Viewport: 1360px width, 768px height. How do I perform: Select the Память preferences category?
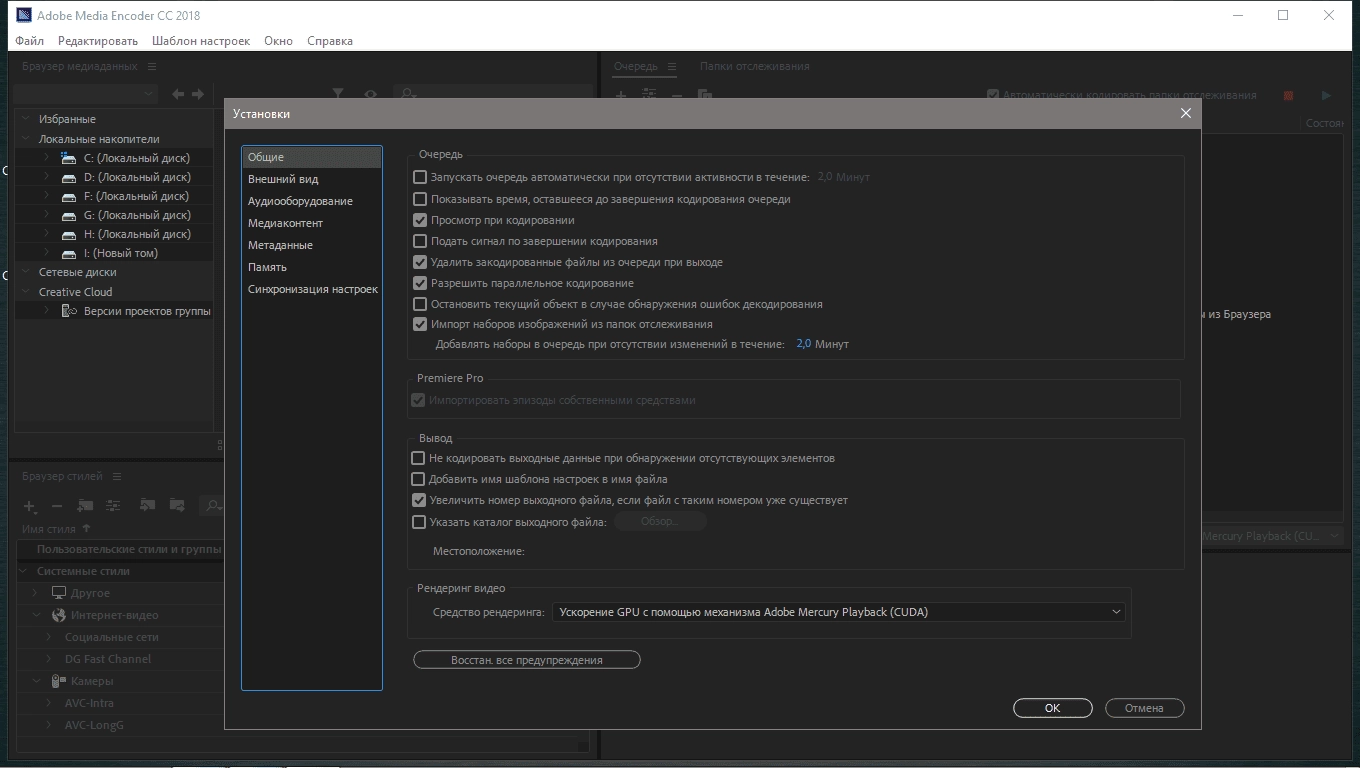[267, 267]
